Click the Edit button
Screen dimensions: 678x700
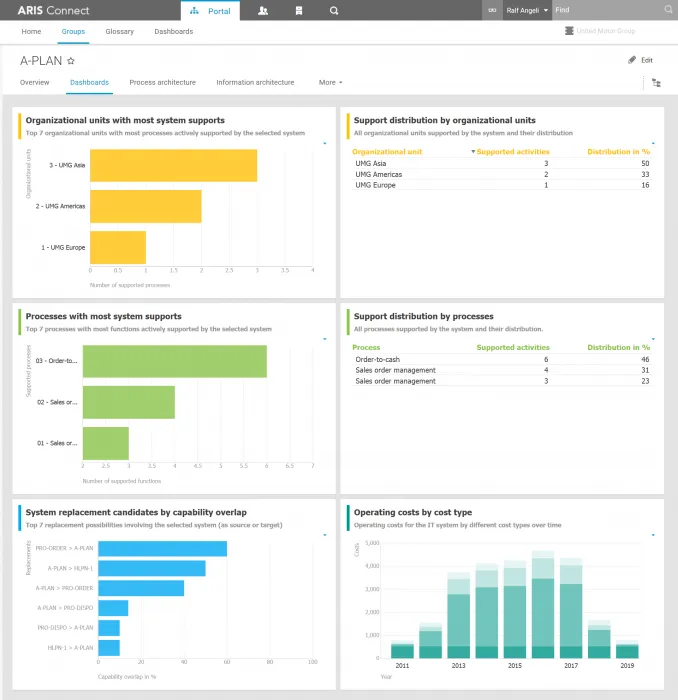[x=641, y=60]
